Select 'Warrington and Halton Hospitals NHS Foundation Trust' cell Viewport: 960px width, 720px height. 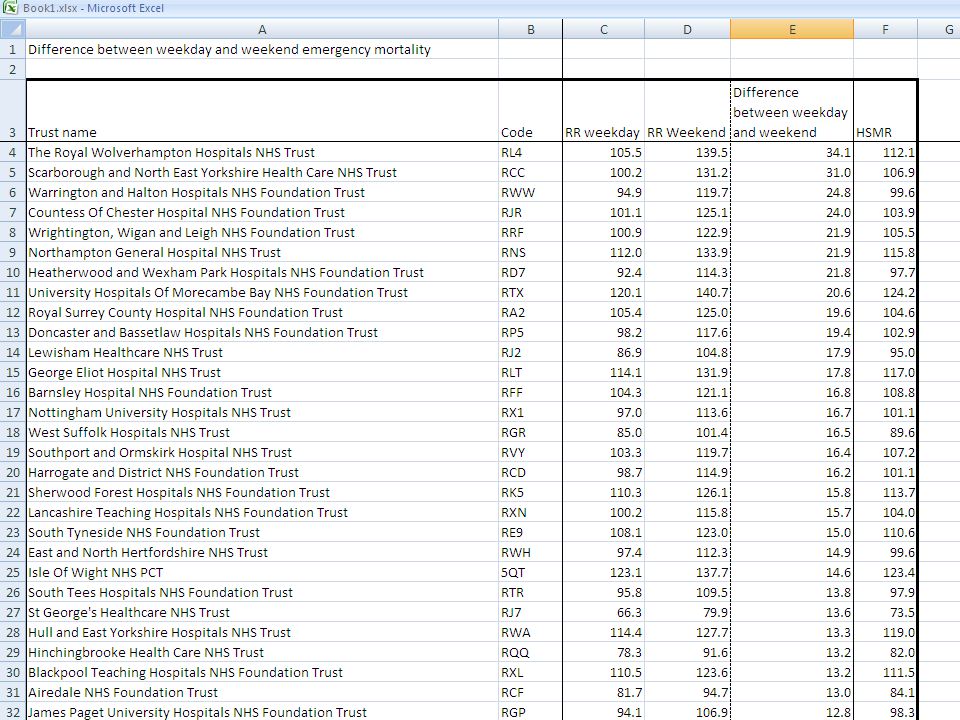(262, 192)
